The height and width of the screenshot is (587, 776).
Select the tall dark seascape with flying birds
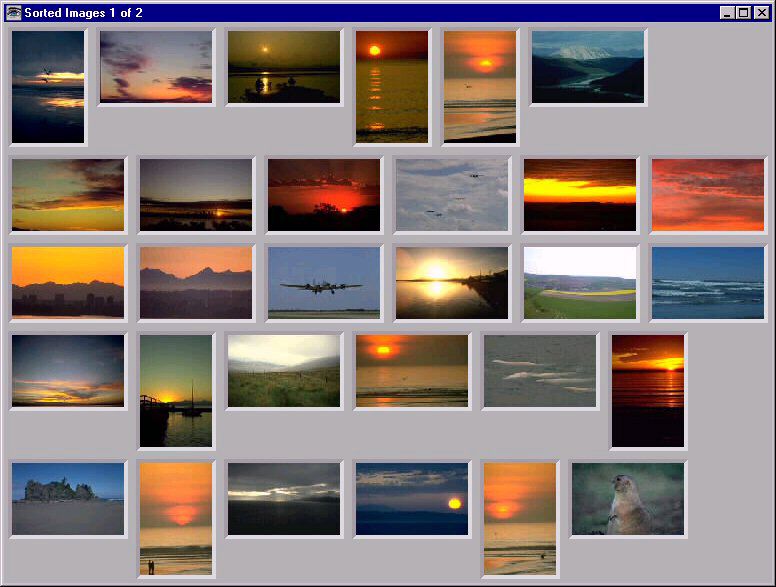tap(48, 87)
